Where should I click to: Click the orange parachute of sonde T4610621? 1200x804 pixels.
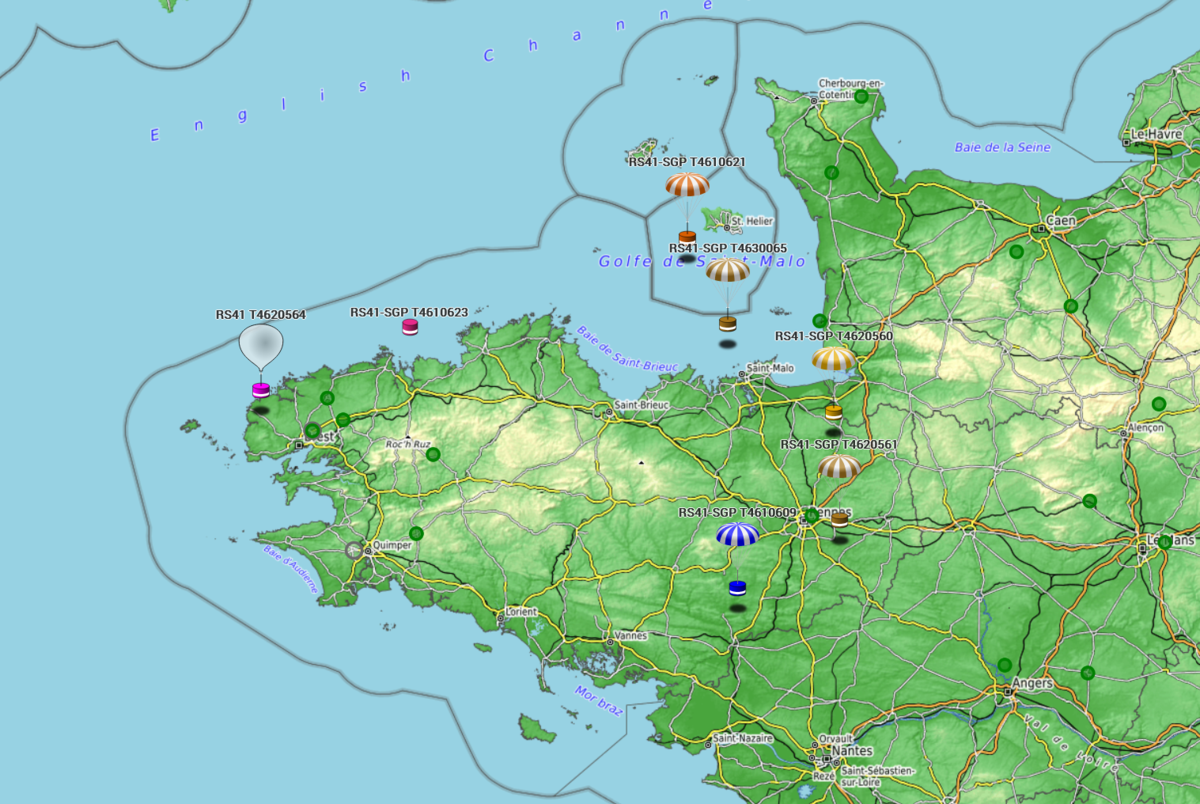687,184
